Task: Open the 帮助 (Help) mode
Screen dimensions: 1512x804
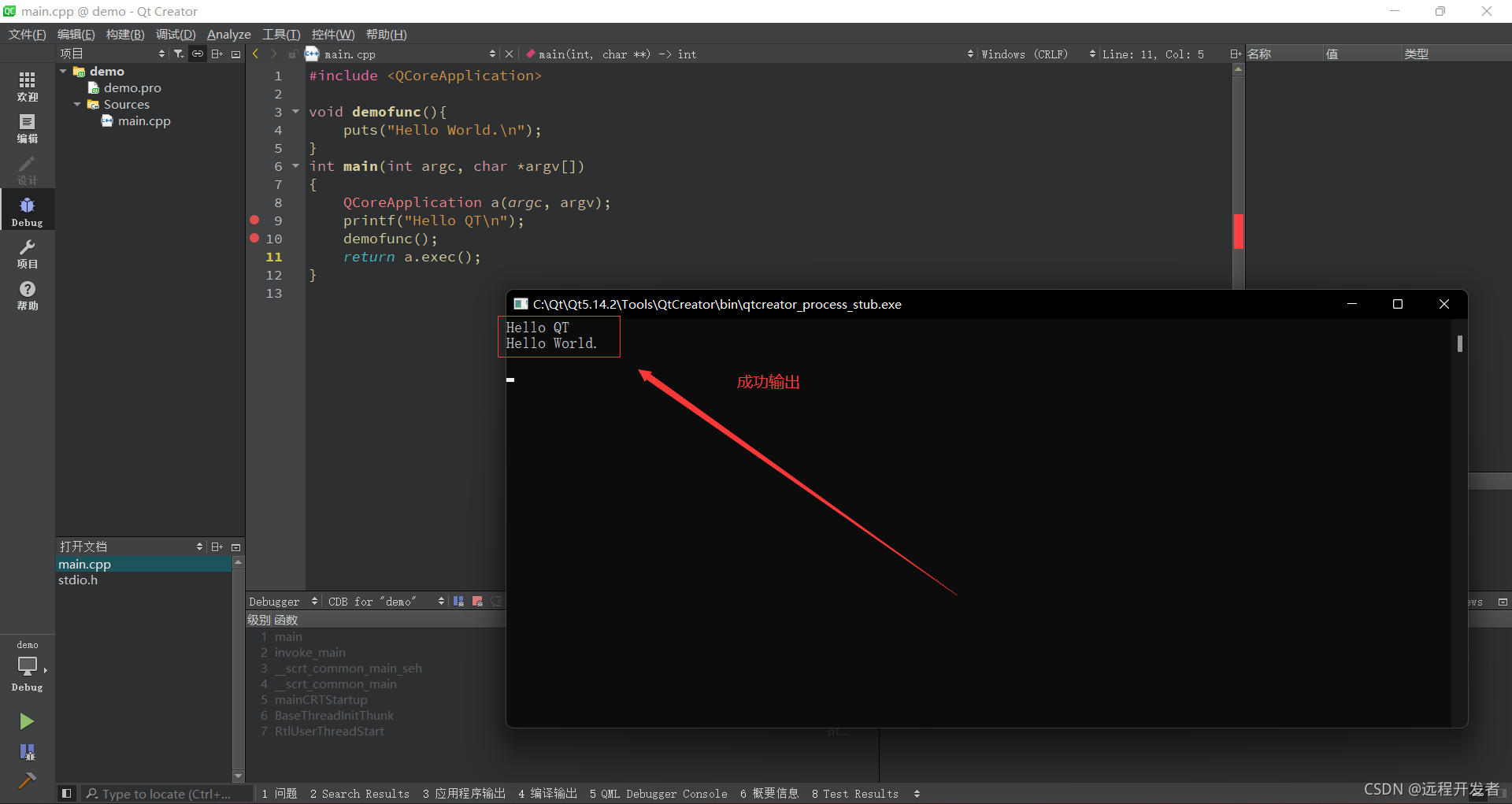Action: (x=27, y=295)
